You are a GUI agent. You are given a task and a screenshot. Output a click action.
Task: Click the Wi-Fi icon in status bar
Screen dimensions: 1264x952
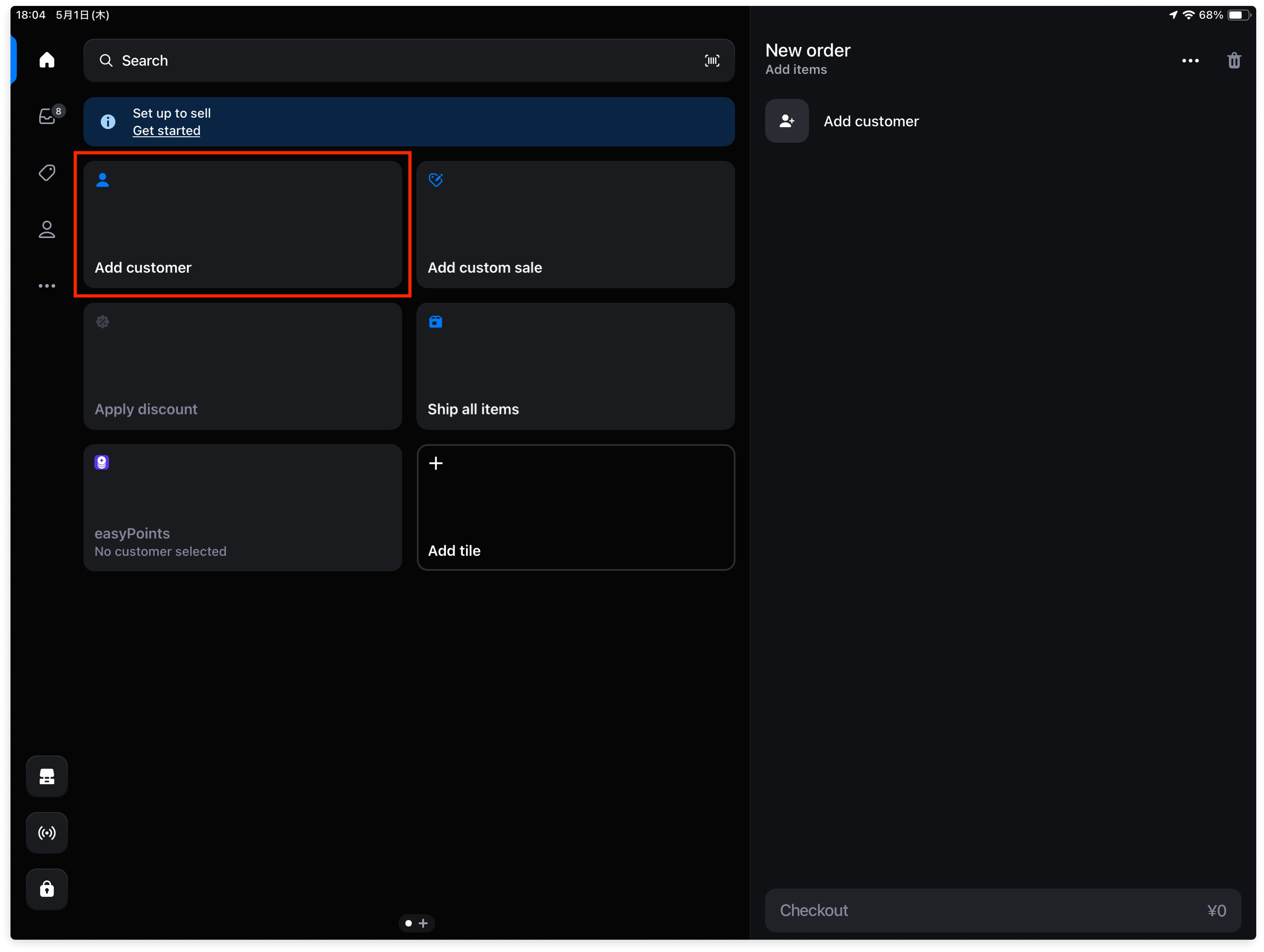(x=1189, y=15)
